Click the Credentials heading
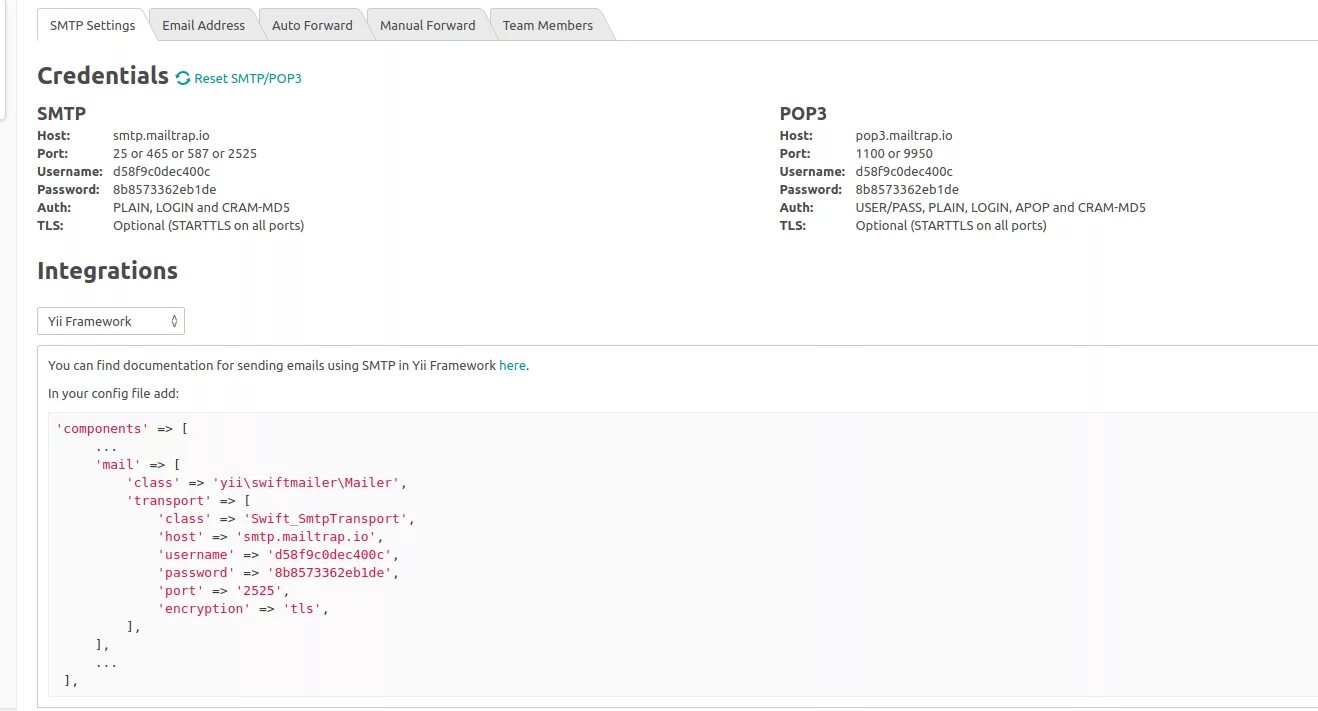The width and height of the screenshot is (1318, 711). [x=103, y=75]
